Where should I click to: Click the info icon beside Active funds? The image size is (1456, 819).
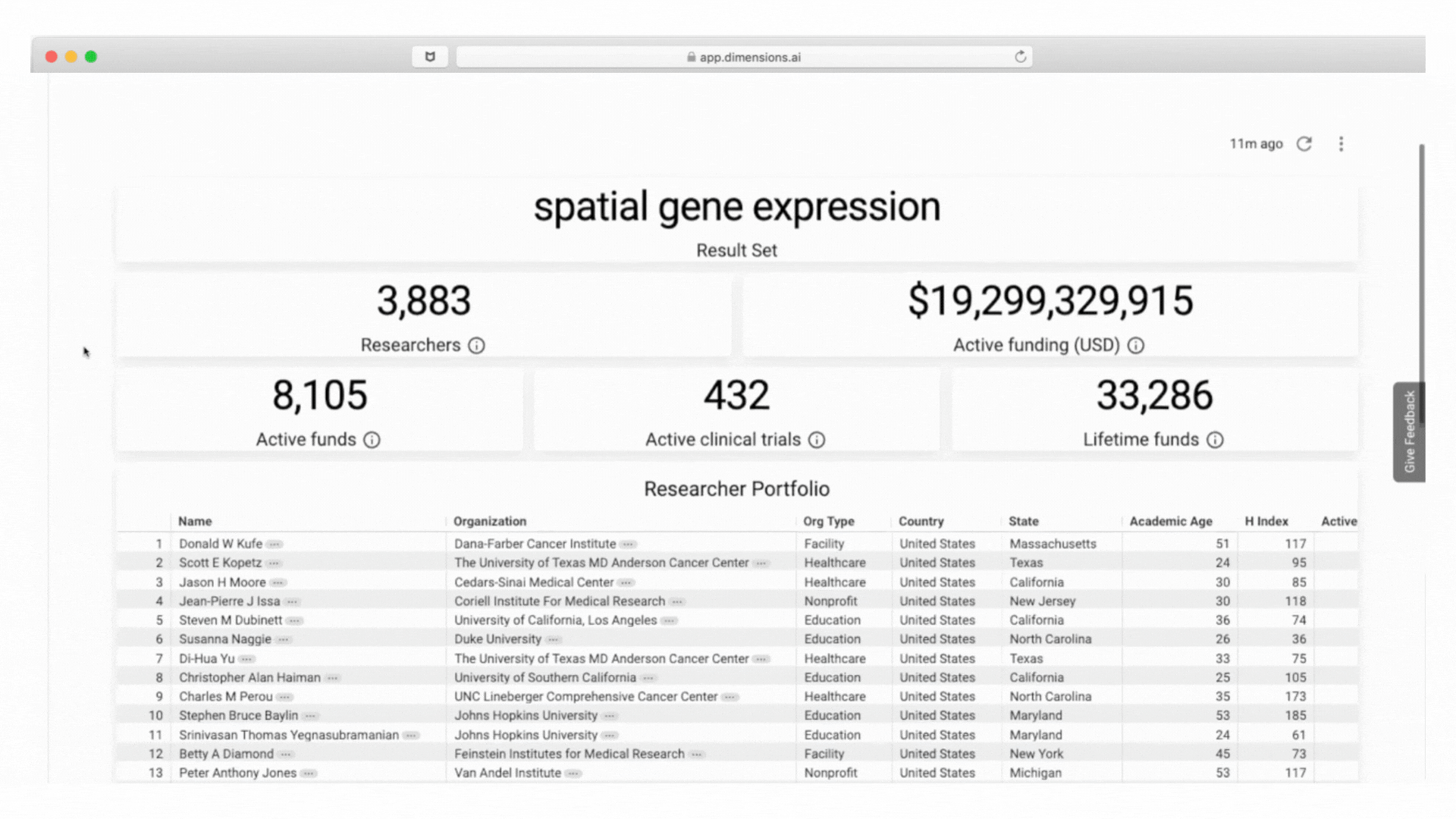coord(372,440)
